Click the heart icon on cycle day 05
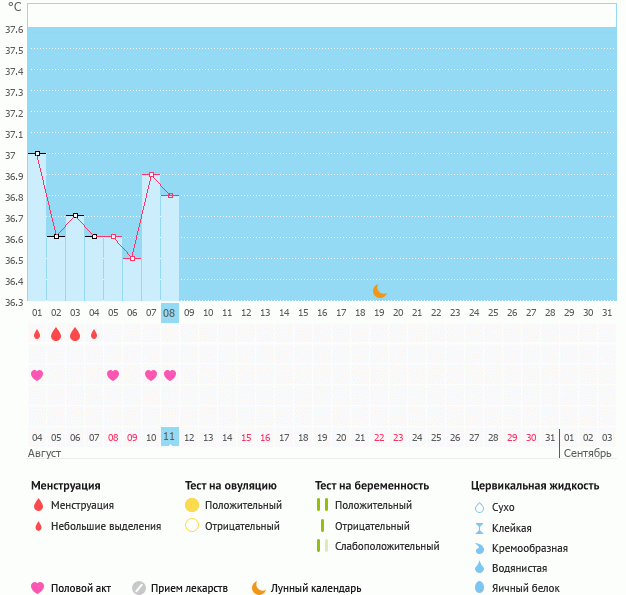626x595 pixels. pyautogui.click(x=113, y=375)
